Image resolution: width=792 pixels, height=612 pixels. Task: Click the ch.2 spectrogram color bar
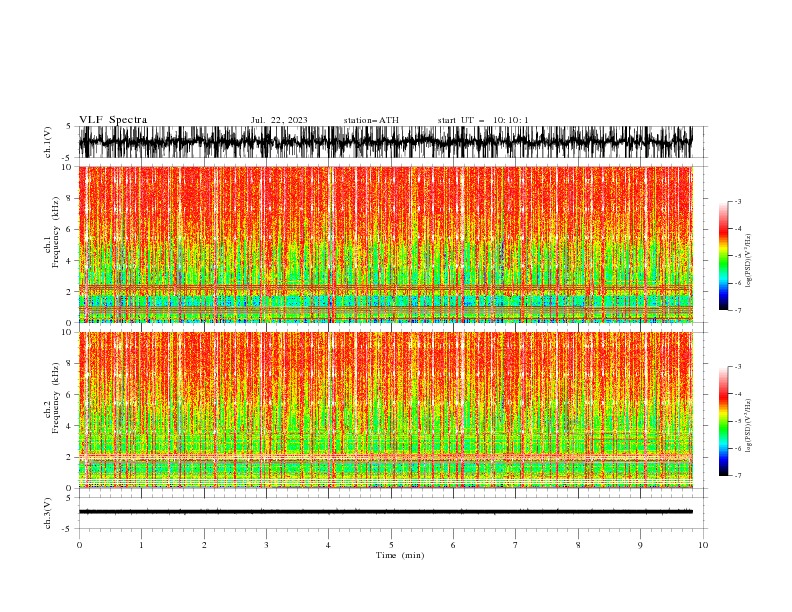[723, 421]
